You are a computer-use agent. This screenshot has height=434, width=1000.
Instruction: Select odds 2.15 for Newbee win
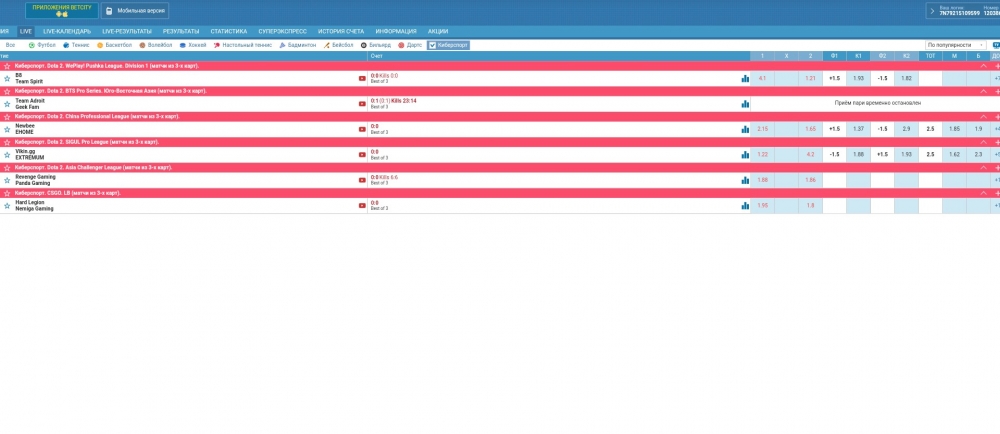tap(762, 129)
